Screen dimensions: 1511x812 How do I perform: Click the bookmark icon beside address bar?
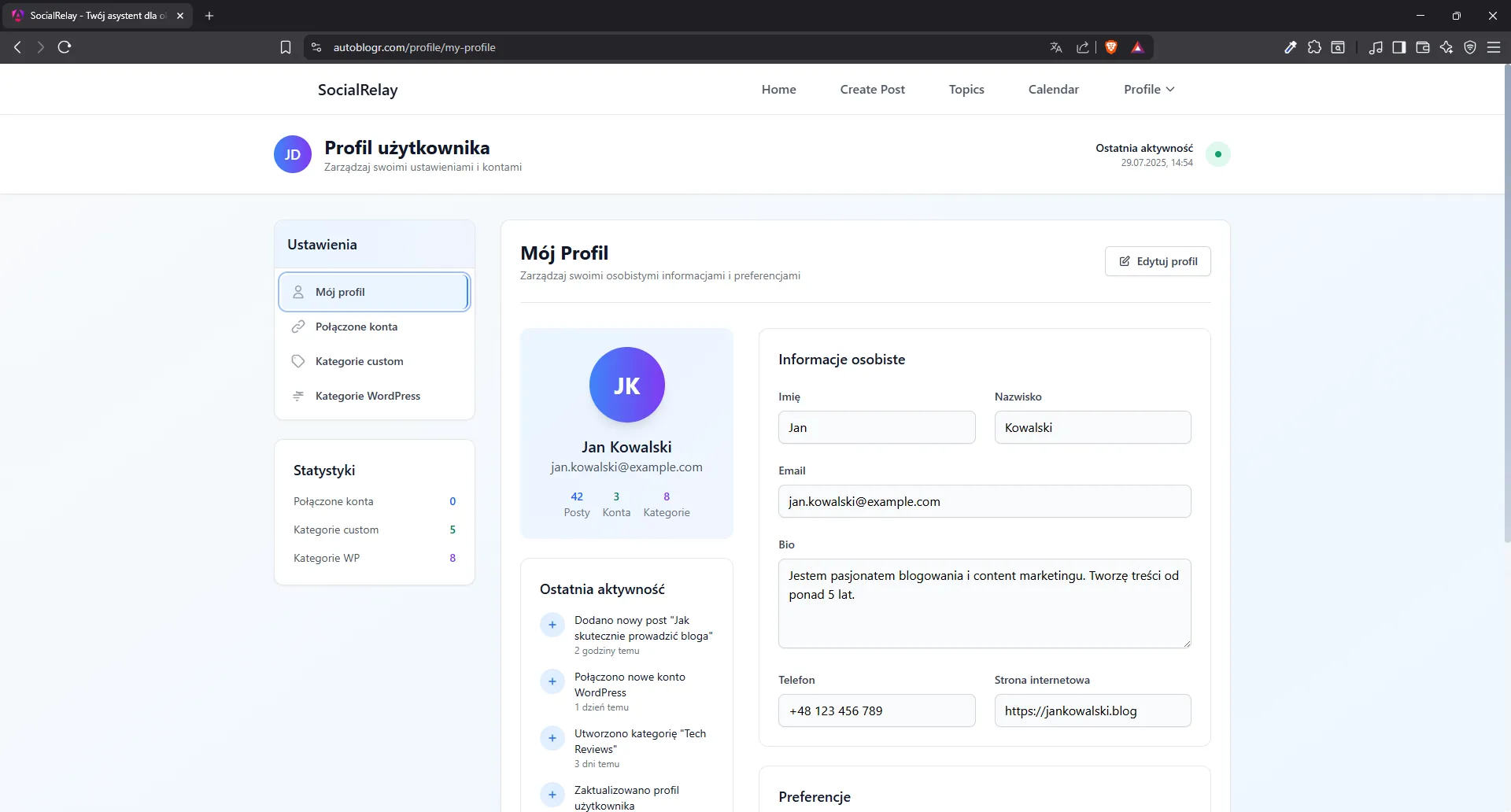286,47
